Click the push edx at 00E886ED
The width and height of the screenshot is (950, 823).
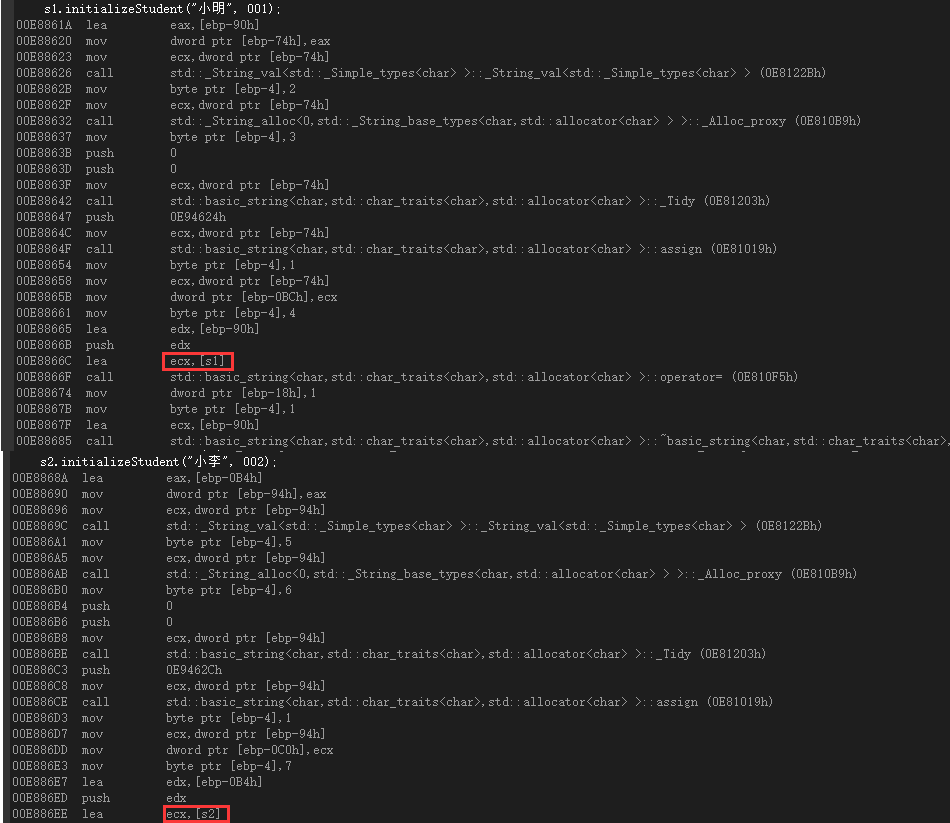click(99, 798)
